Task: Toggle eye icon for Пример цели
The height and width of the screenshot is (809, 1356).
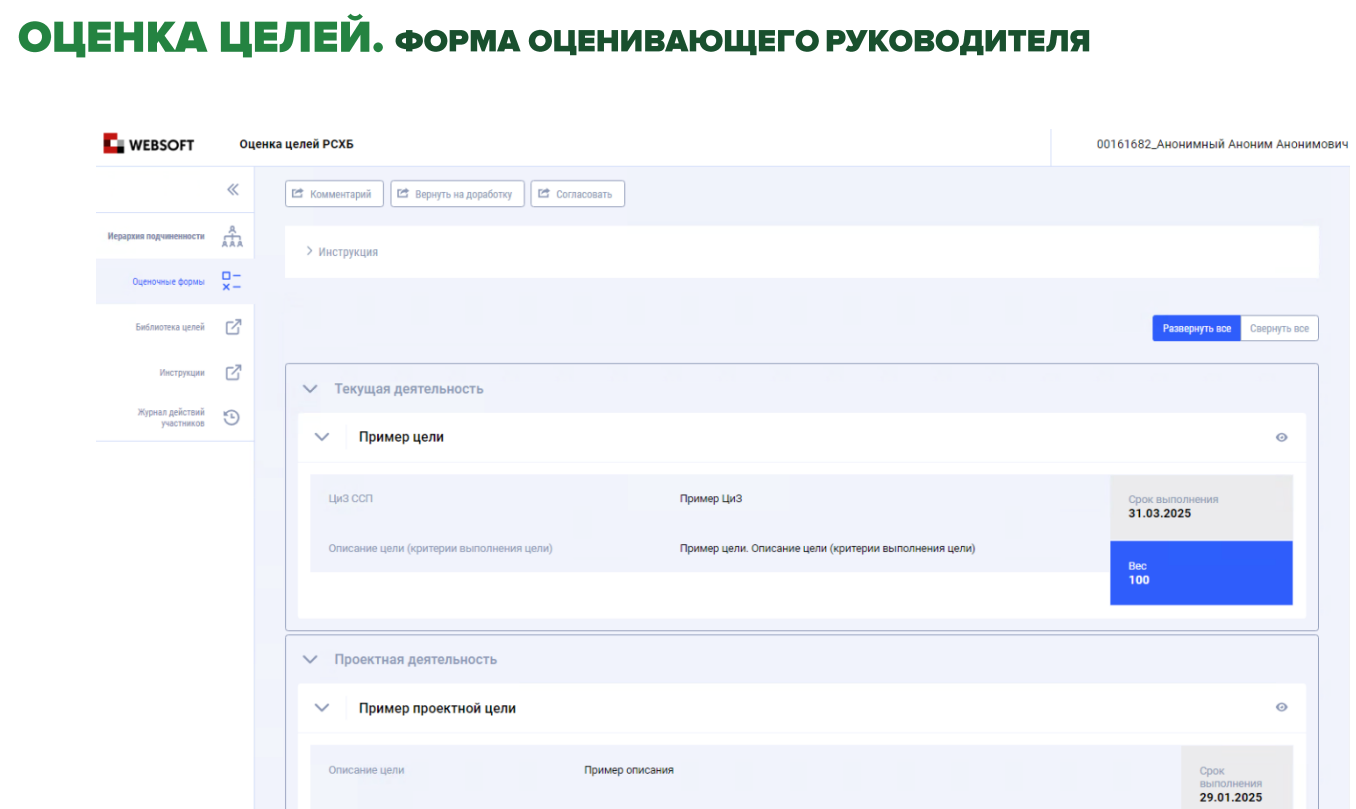Action: pyautogui.click(x=1282, y=437)
